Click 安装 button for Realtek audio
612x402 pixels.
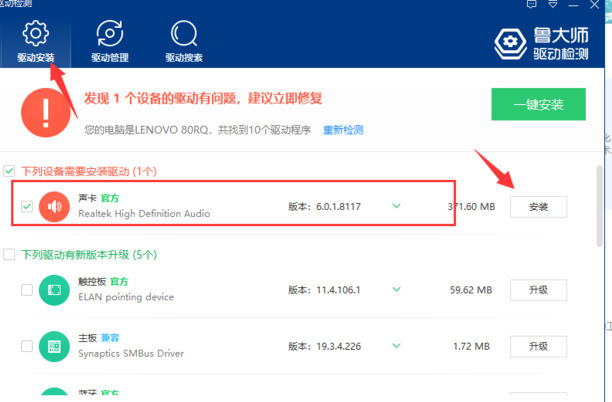pos(538,207)
